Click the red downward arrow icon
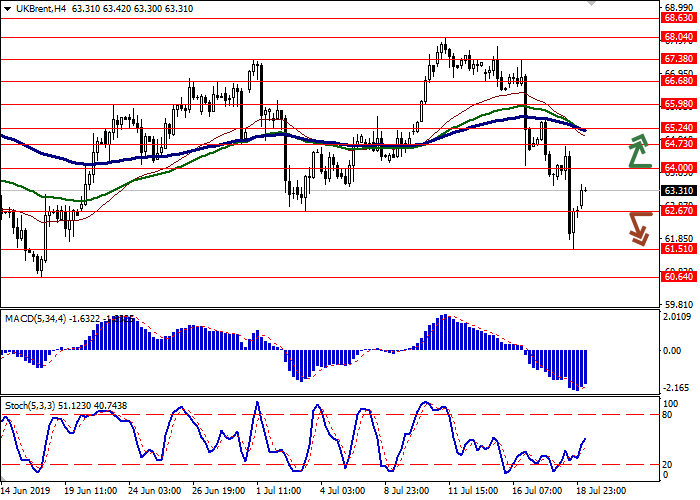This screenshot has height=500, width=700. point(638,226)
